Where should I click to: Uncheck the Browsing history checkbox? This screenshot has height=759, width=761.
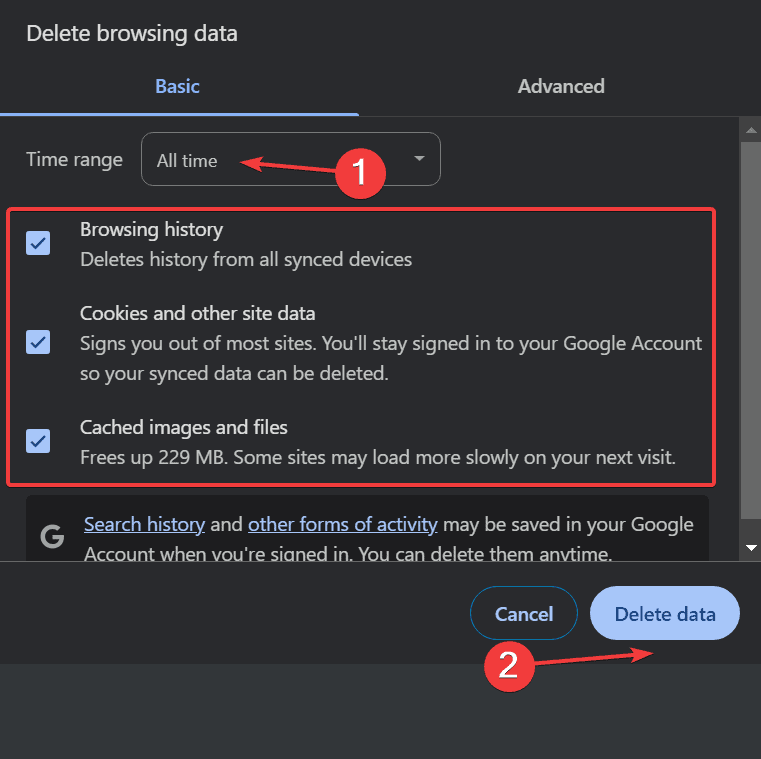tap(38, 243)
